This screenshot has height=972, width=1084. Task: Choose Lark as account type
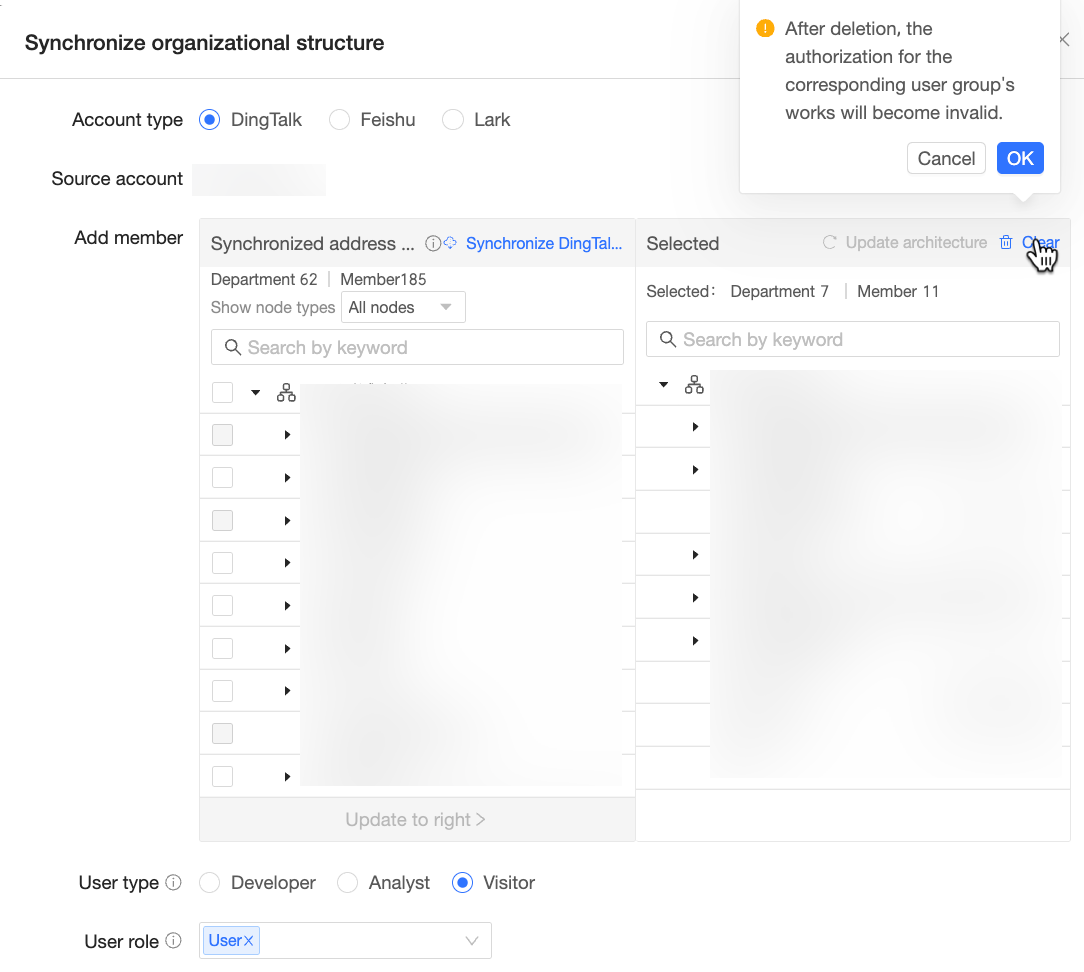tap(453, 120)
